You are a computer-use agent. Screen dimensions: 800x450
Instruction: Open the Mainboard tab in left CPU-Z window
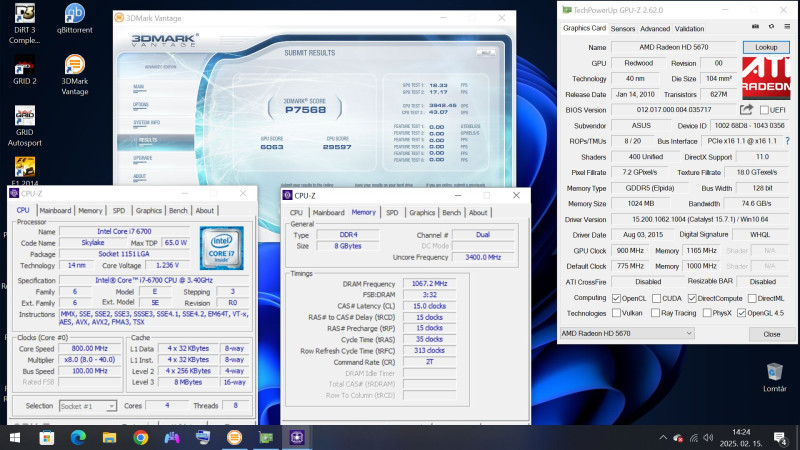point(55,210)
